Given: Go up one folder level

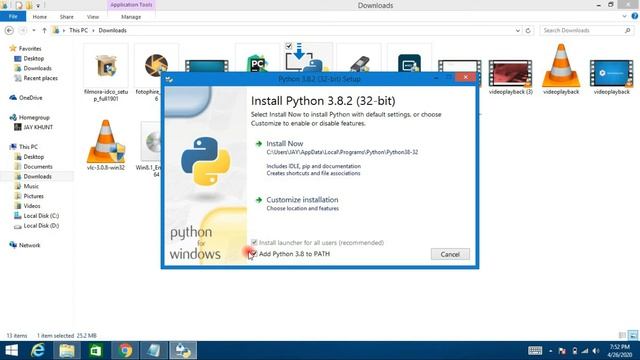Looking at the screenshot, I should click(x=44, y=31).
